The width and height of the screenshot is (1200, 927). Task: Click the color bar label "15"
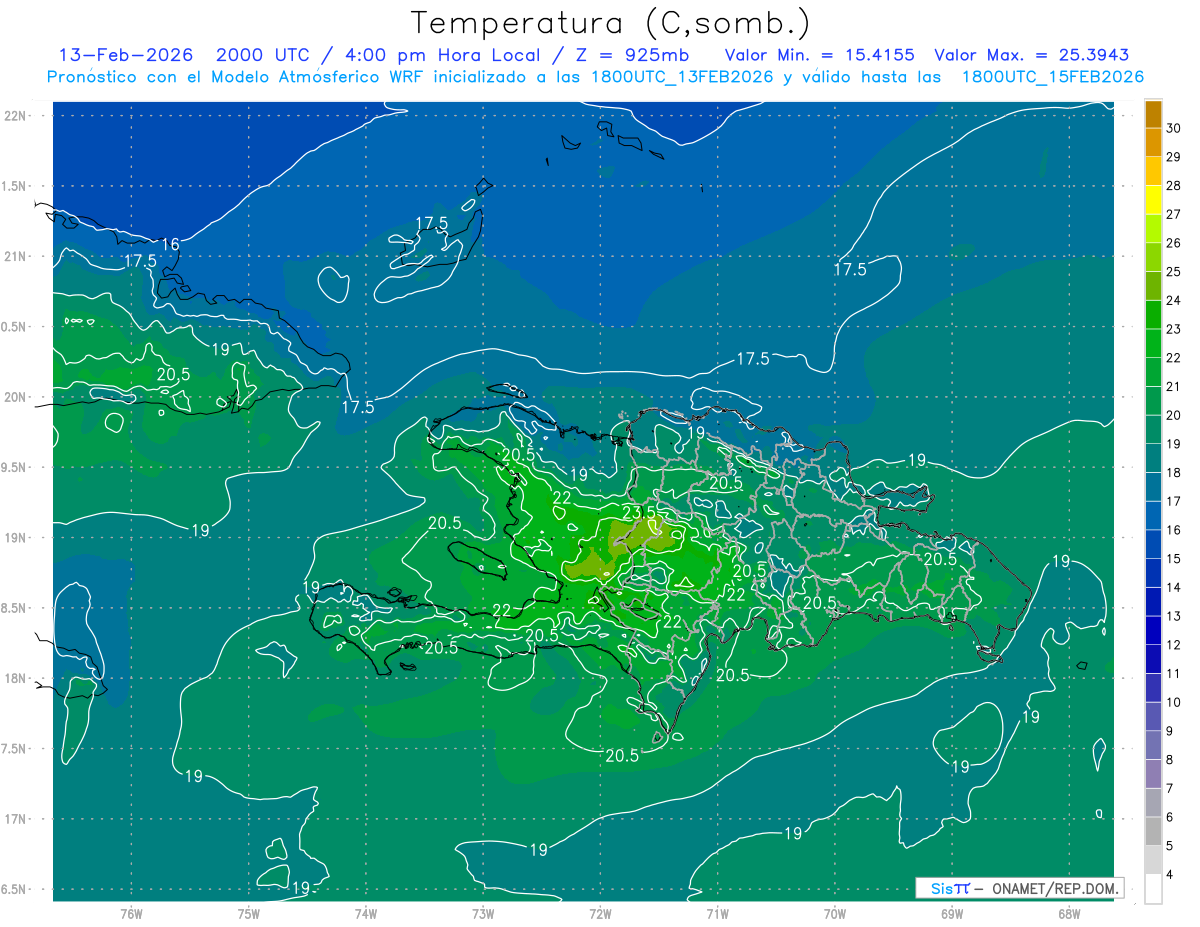(1173, 558)
